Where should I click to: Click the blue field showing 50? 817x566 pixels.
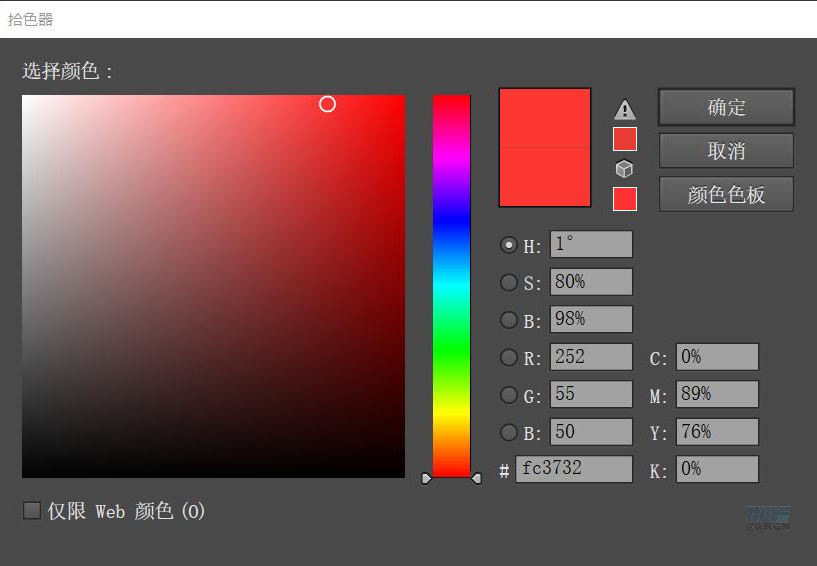[591, 432]
